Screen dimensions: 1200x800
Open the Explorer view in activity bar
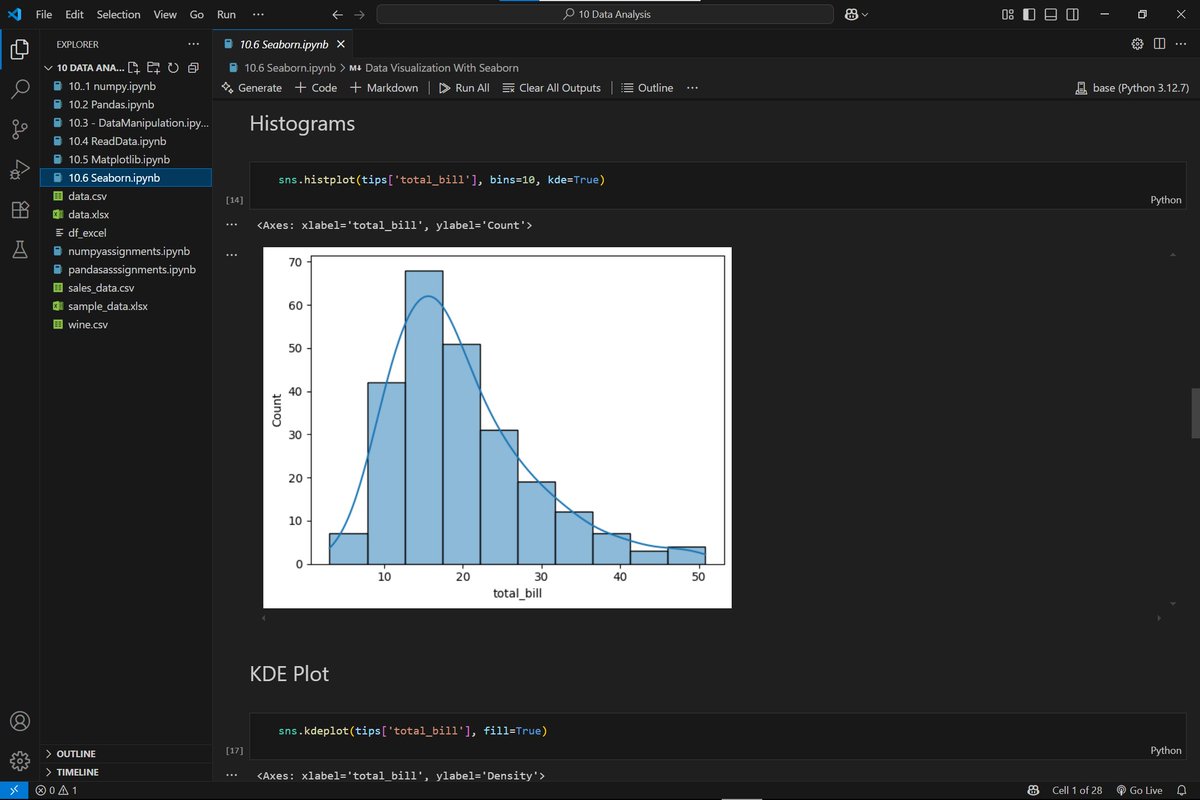coord(19,48)
